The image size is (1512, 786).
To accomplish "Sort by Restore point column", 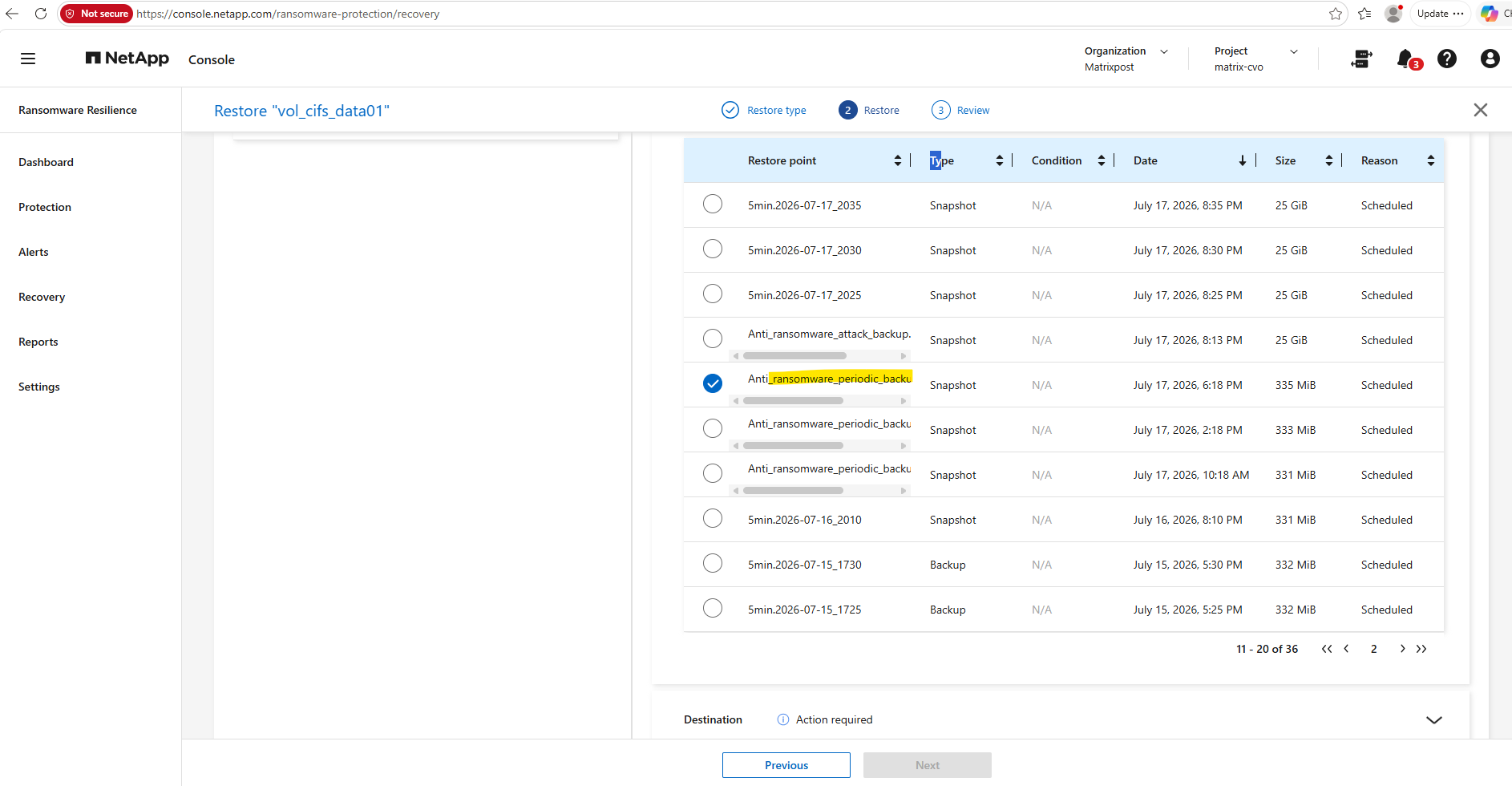I will [898, 160].
